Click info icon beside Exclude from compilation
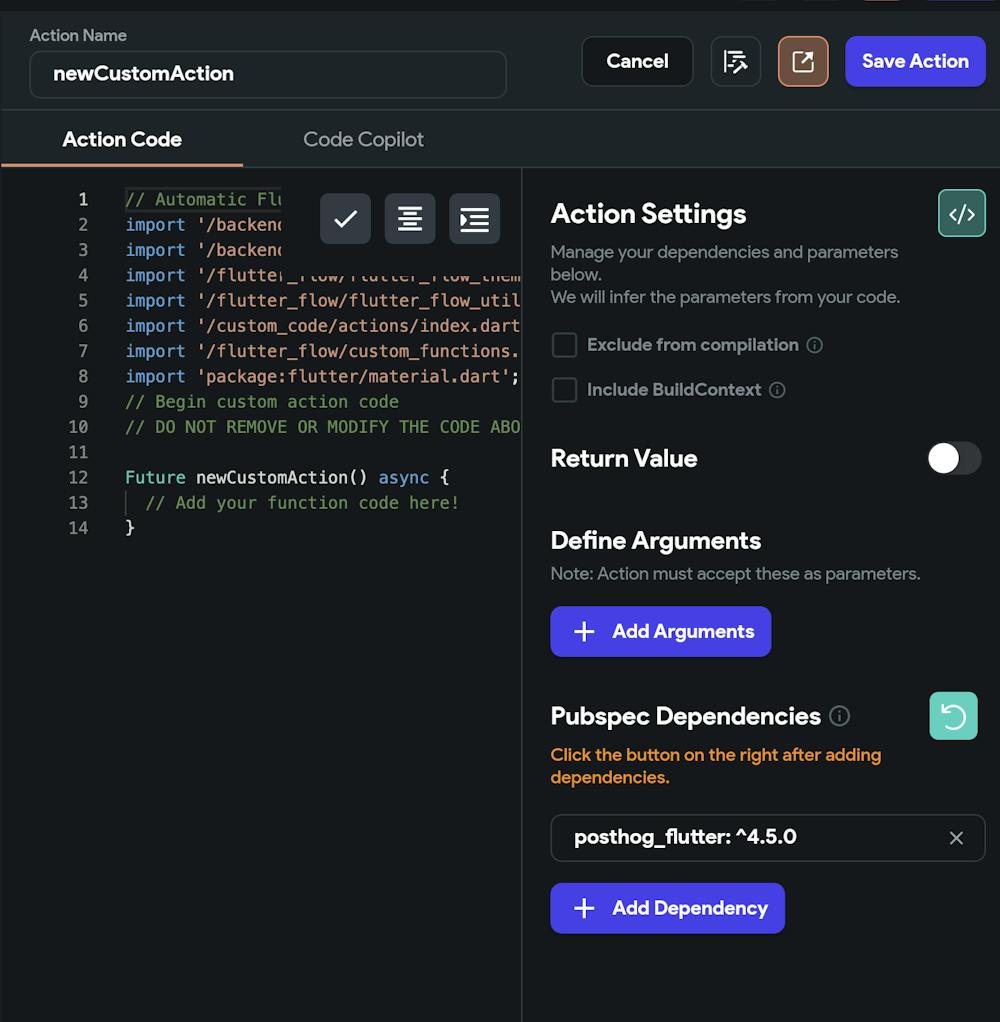1000x1022 pixels. pyautogui.click(x=815, y=345)
